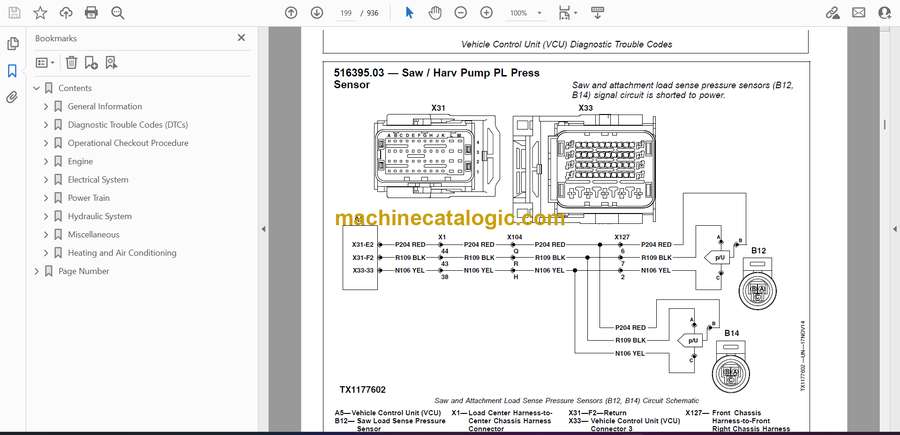Click the 516395.03 Saw / Harv Pump heading
Viewport: 900px width, 435px height.
tap(436, 79)
